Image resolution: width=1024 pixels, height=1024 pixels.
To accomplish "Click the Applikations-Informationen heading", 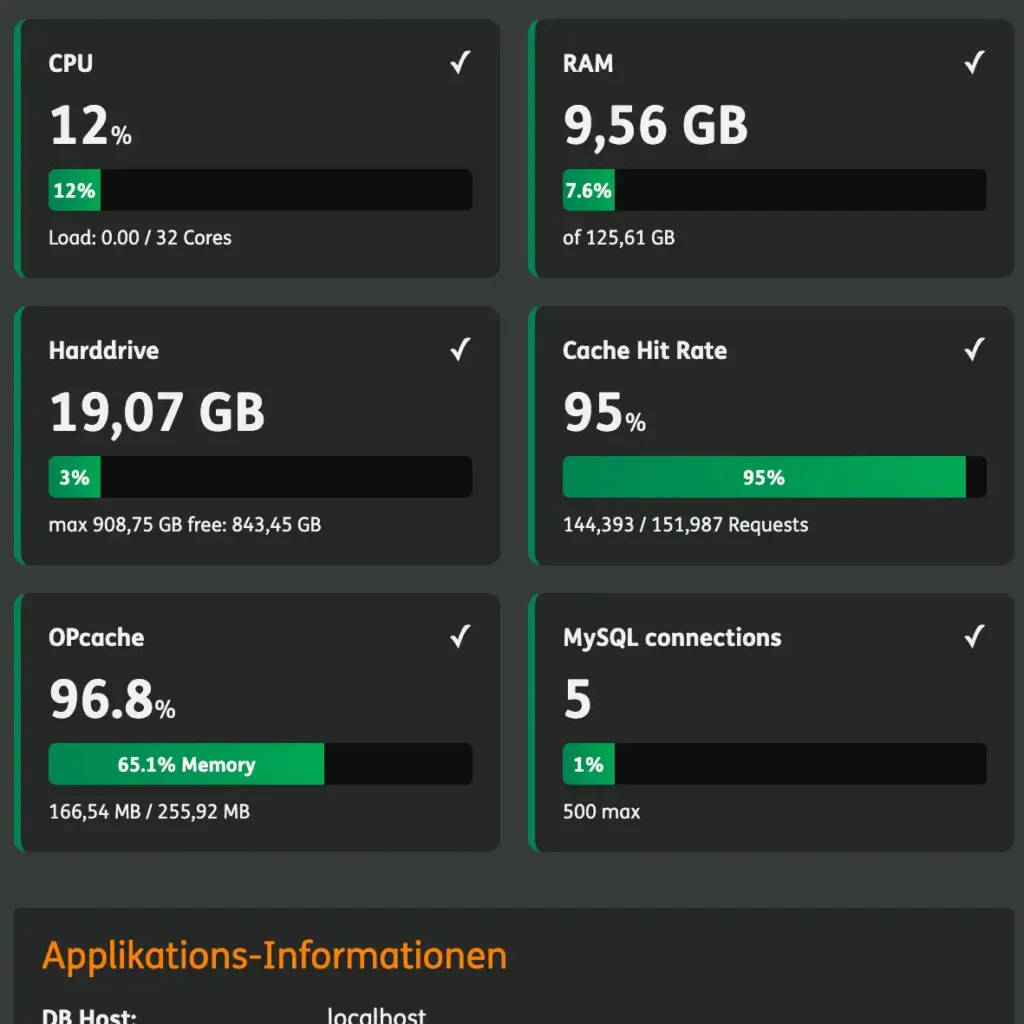I will click(x=274, y=956).
